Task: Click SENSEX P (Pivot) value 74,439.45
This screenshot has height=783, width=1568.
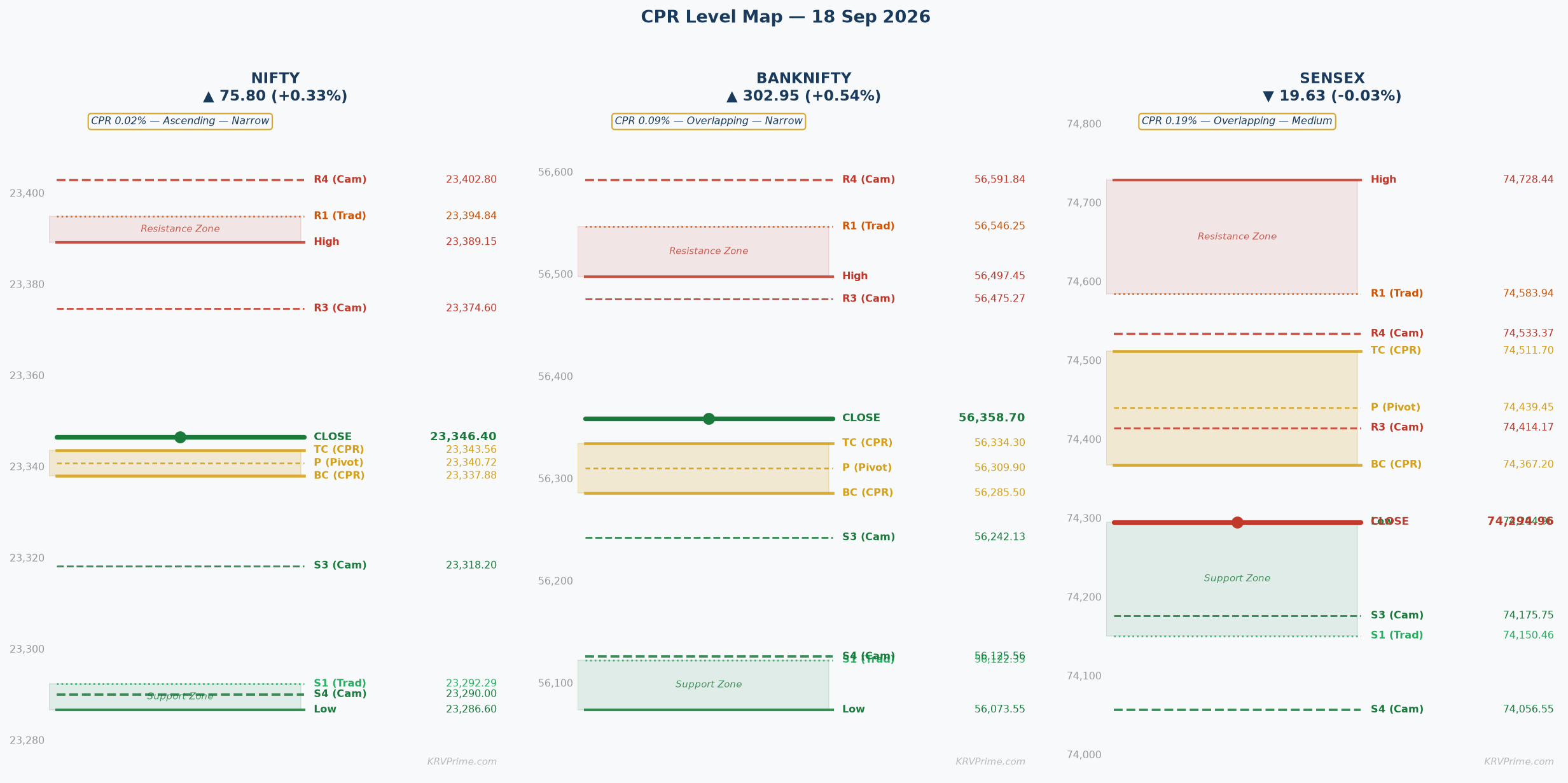Action: [1528, 408]
